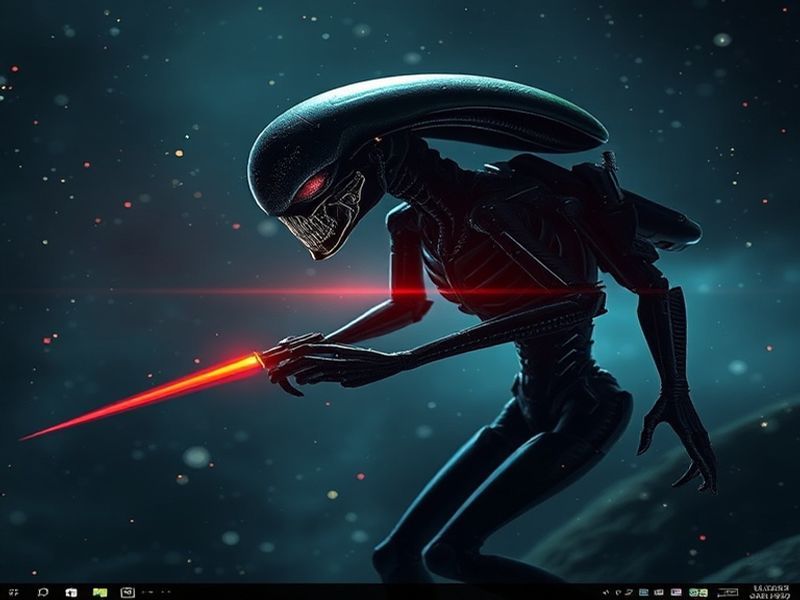Open the white-outlined camera-style taskbar app
800x600 pixels.
click(x=128, y=592)
